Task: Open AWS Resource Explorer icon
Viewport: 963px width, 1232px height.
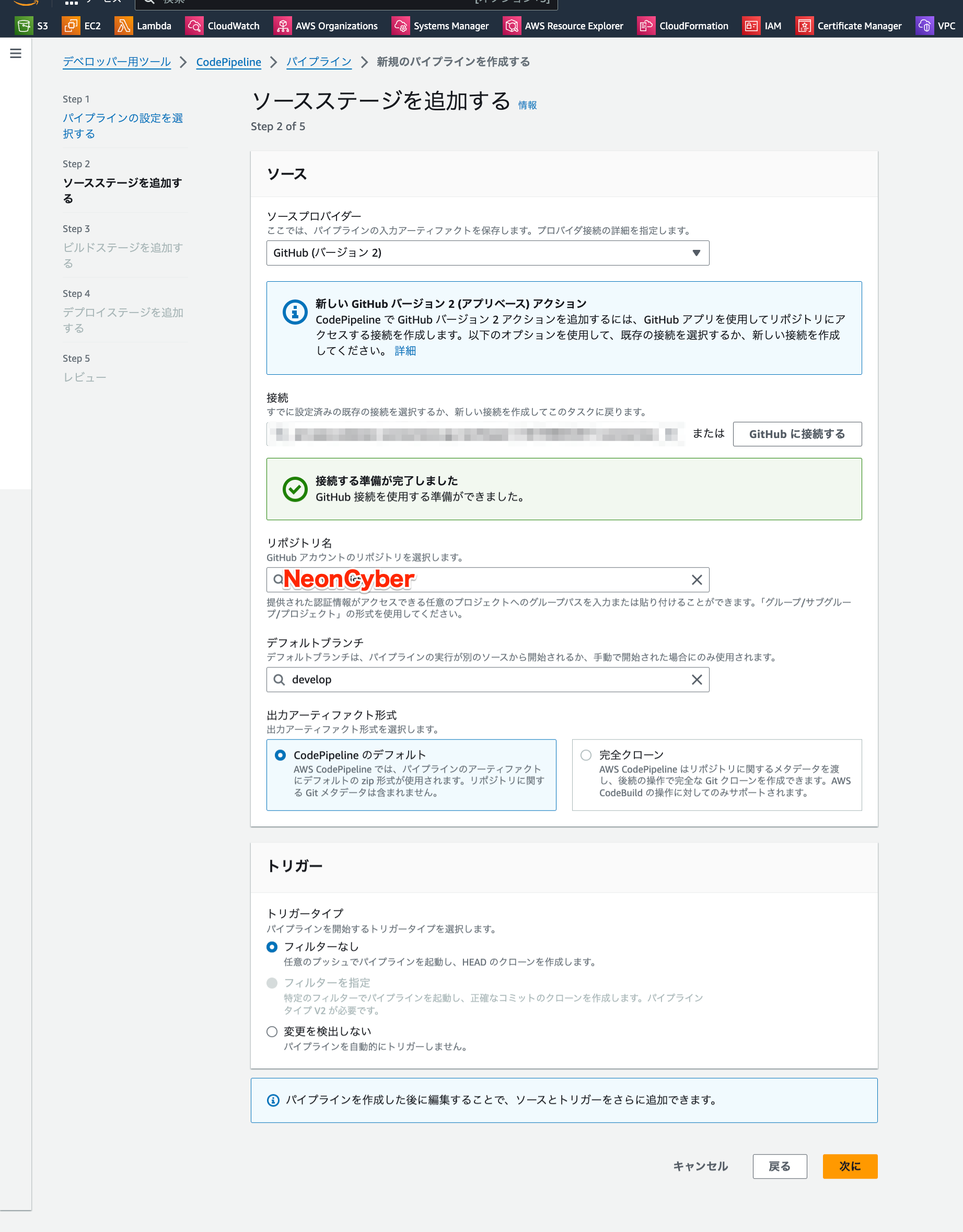Action: [511, 26]
